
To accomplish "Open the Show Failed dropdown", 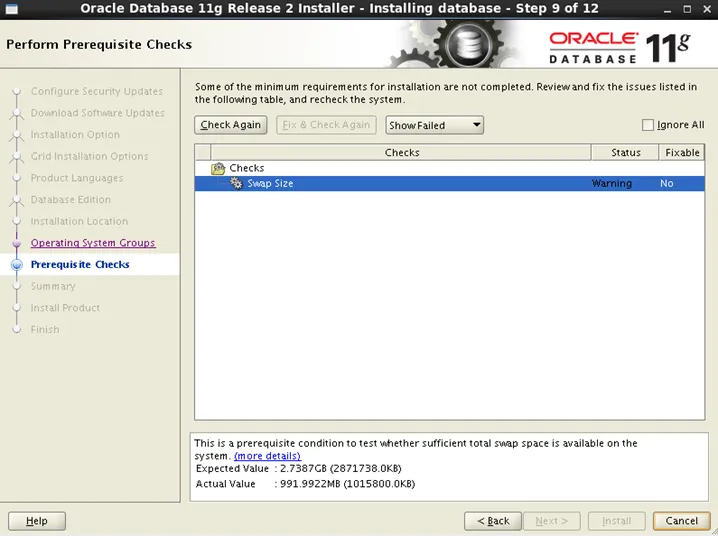I will [434, 125].
